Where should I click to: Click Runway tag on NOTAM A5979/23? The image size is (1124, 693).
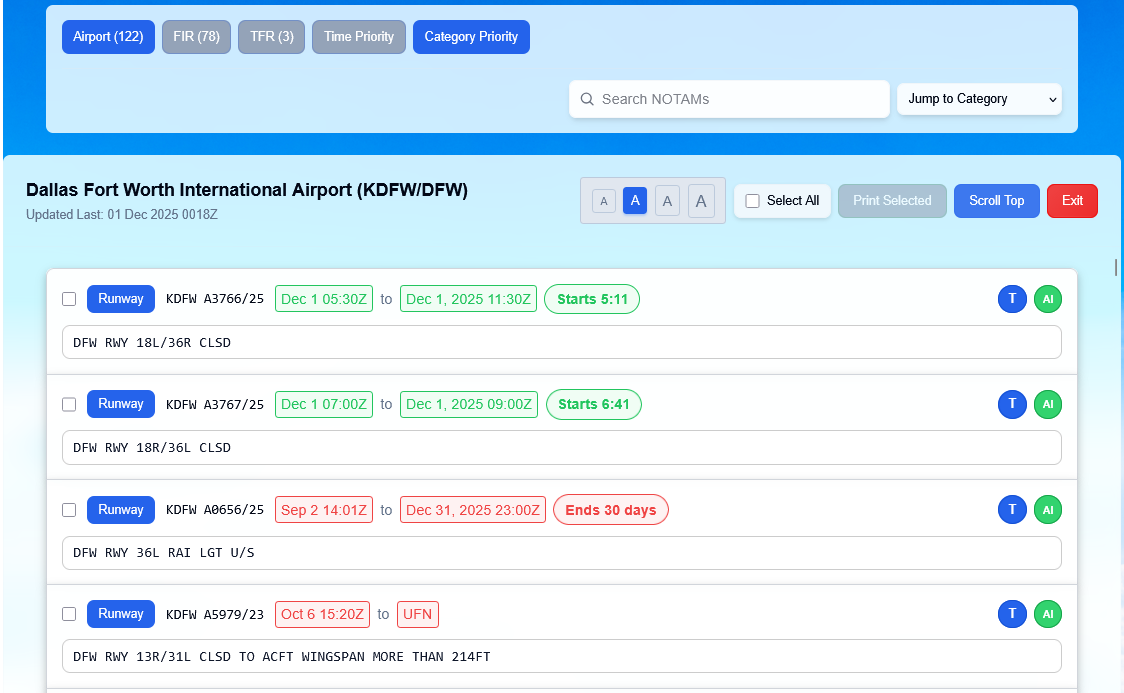[120, 613]
